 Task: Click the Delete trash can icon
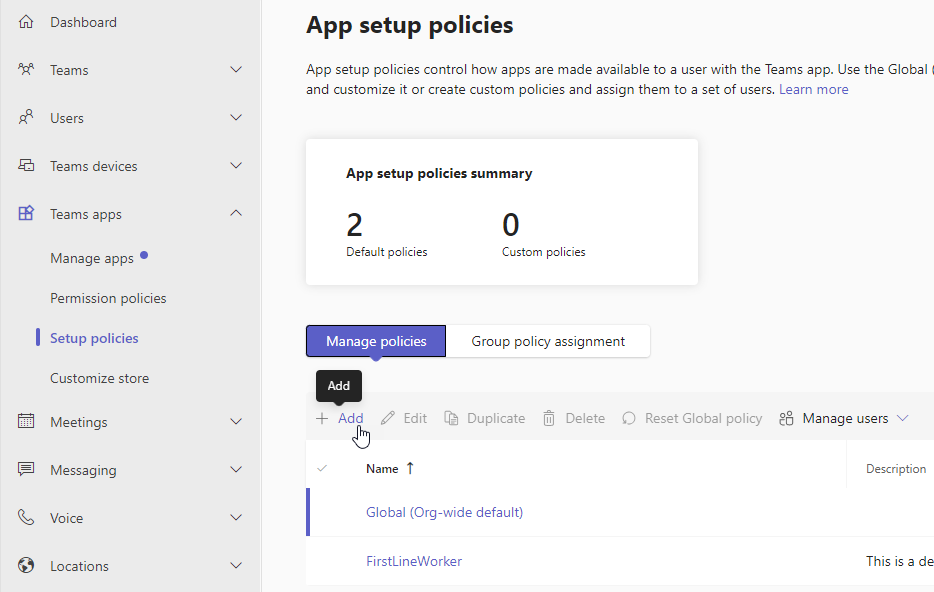549,419
